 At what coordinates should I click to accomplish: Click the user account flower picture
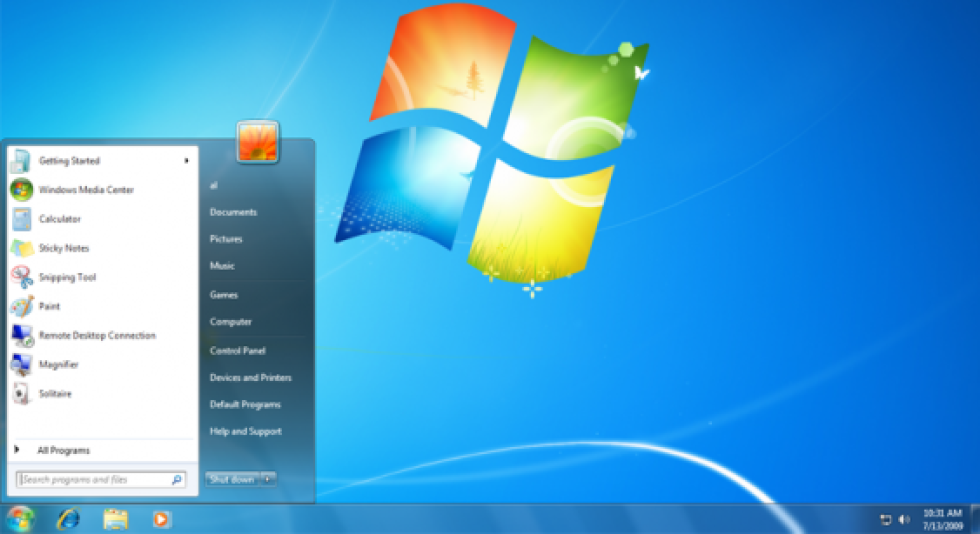(258, 142)
